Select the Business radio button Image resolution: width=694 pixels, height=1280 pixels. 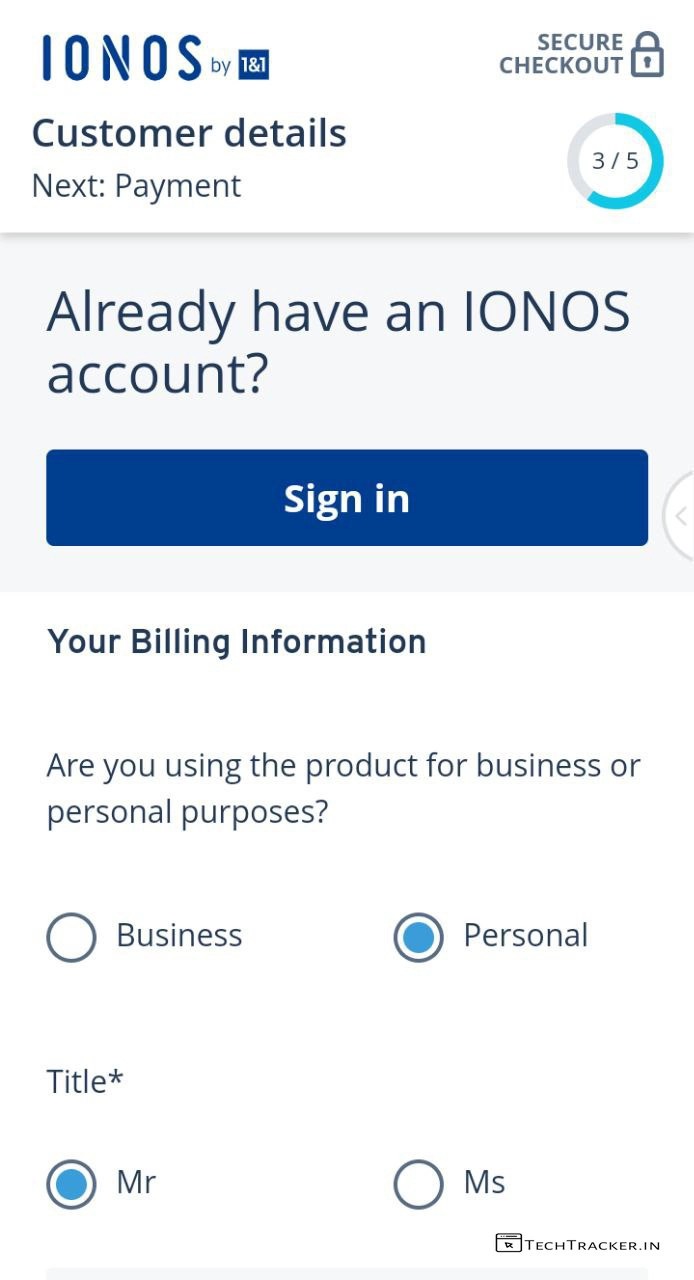[x=71, y=937]
